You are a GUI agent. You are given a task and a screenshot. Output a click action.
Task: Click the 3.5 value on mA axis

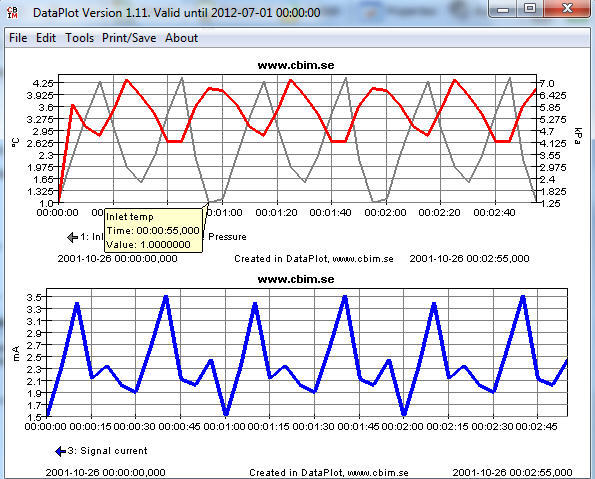[x=34, y=297]
